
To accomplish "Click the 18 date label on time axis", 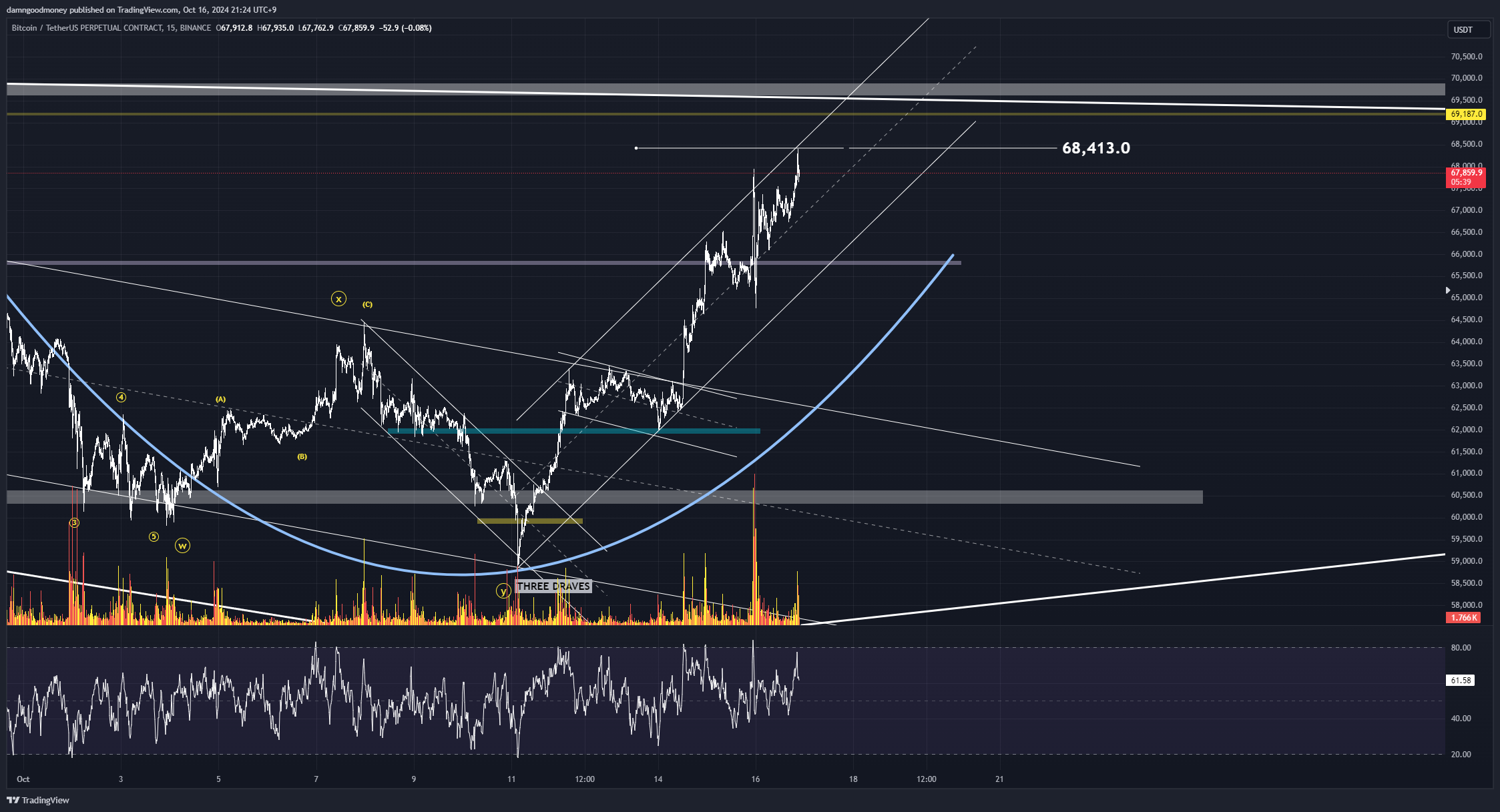I will point(853,779).
